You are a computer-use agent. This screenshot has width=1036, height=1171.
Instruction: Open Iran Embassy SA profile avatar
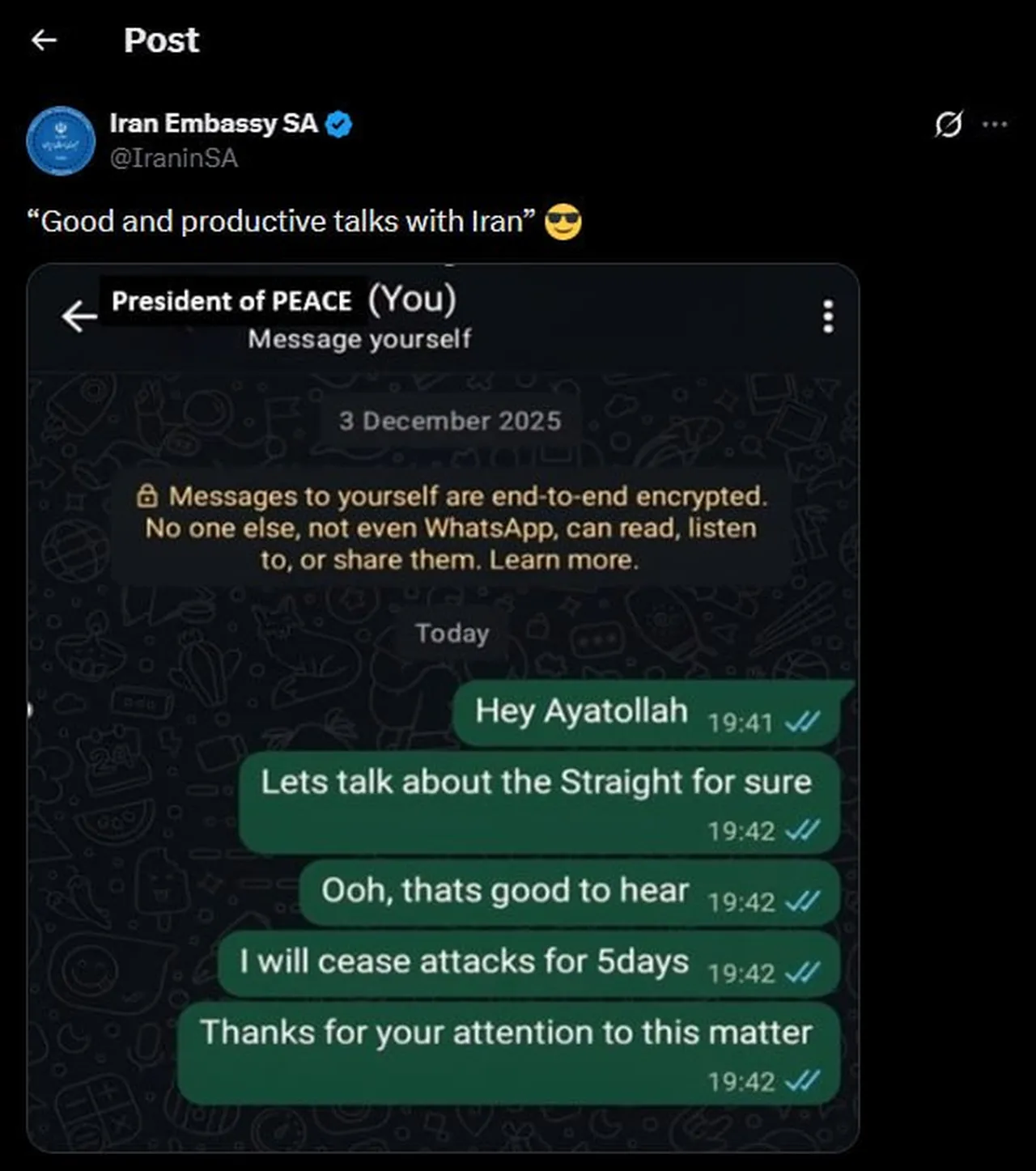pos(61,141)
